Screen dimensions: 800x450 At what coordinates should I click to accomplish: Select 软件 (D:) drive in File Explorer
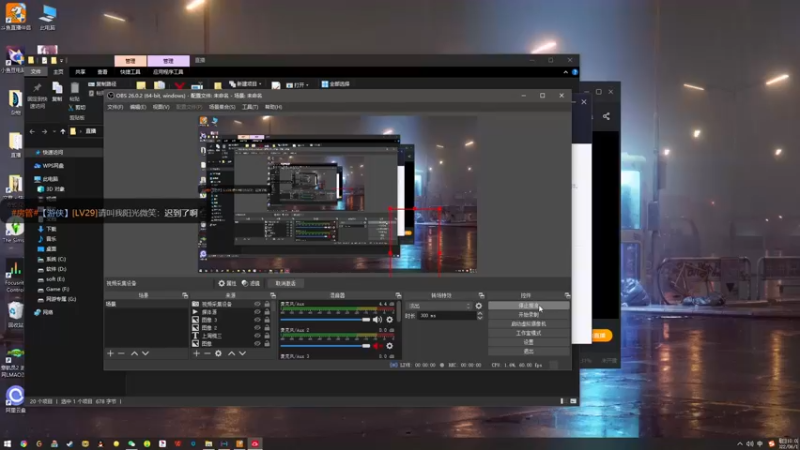pos(52,269)
